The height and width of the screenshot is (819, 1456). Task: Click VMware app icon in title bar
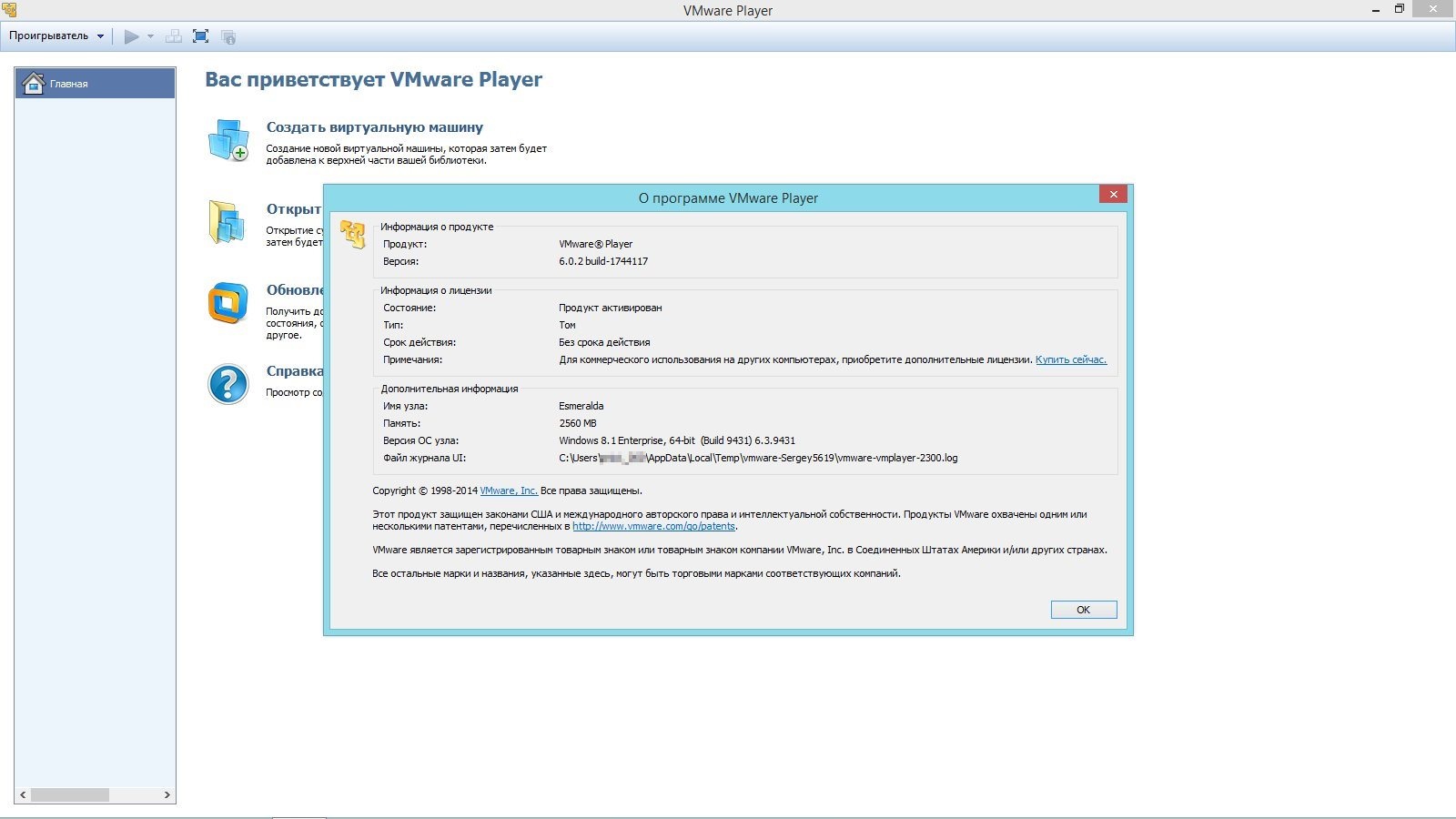click(x=9, y=10)
